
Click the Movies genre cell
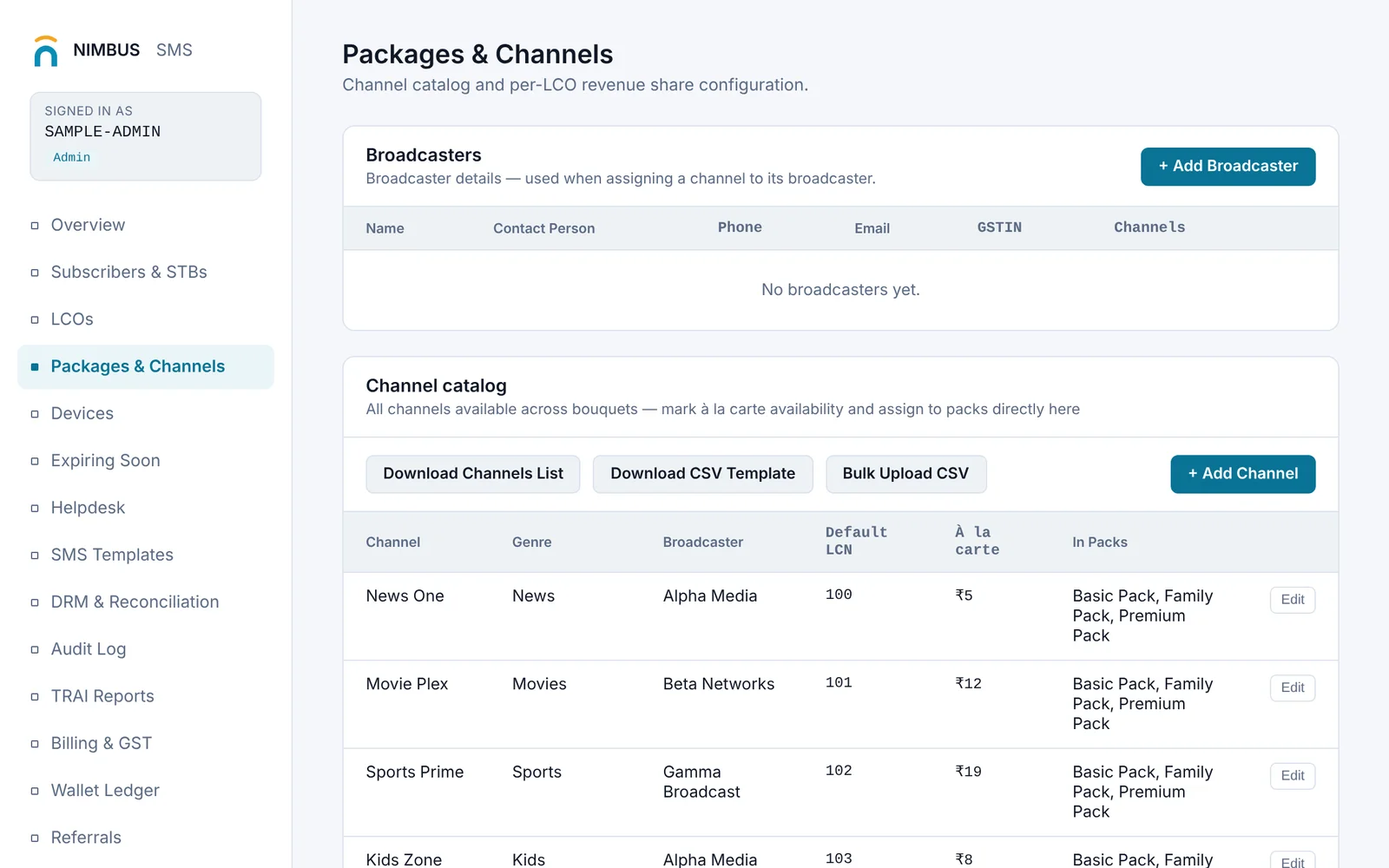(539, 684)
